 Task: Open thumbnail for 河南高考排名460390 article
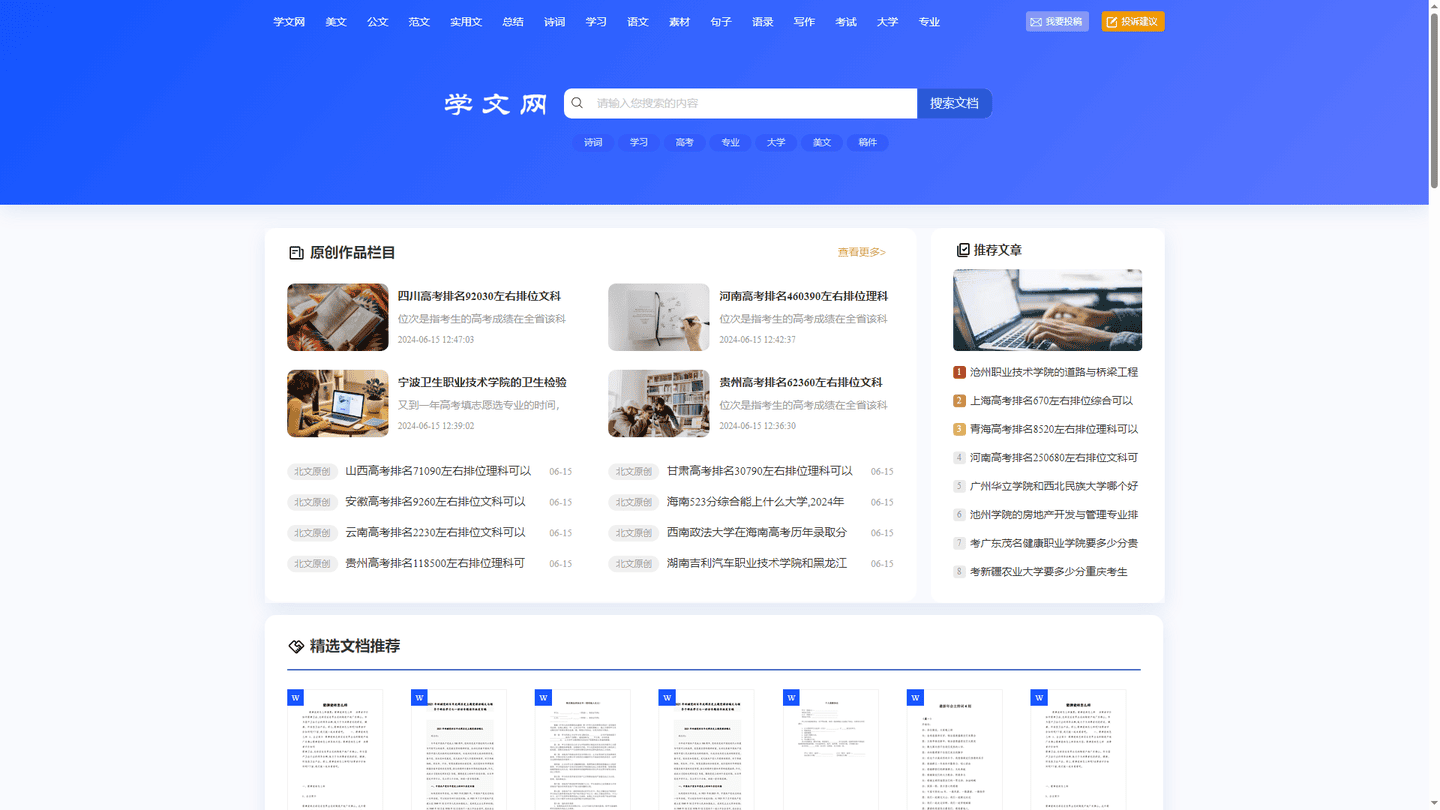[x=659, y=317]
